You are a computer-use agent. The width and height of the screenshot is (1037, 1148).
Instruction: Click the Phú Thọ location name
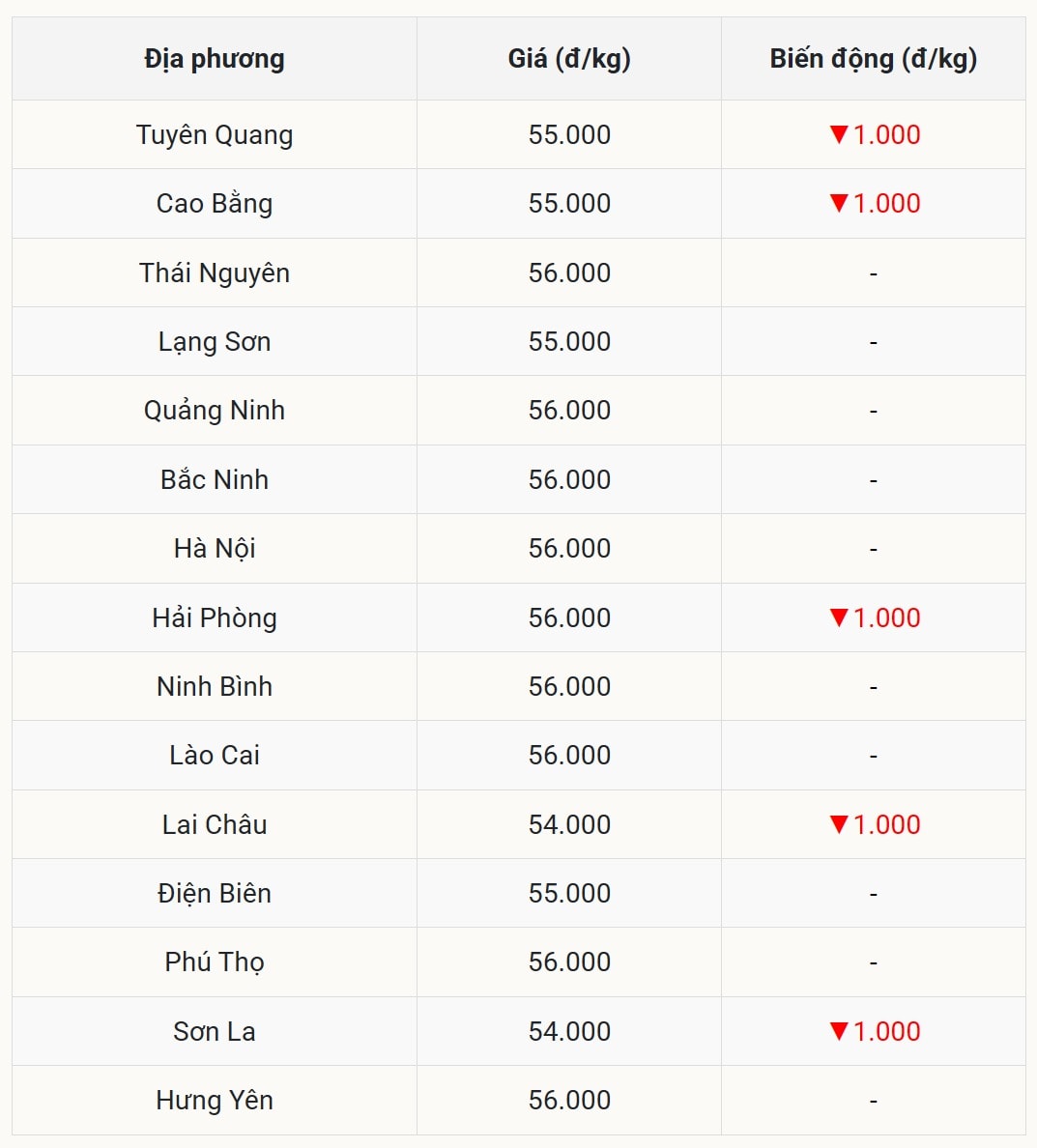tap(215, 962)
